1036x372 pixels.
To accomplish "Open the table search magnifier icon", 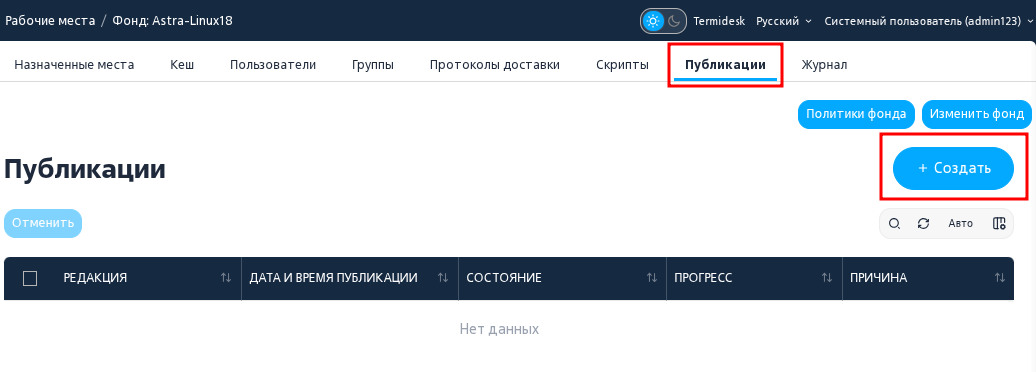I will click(894, 223).
